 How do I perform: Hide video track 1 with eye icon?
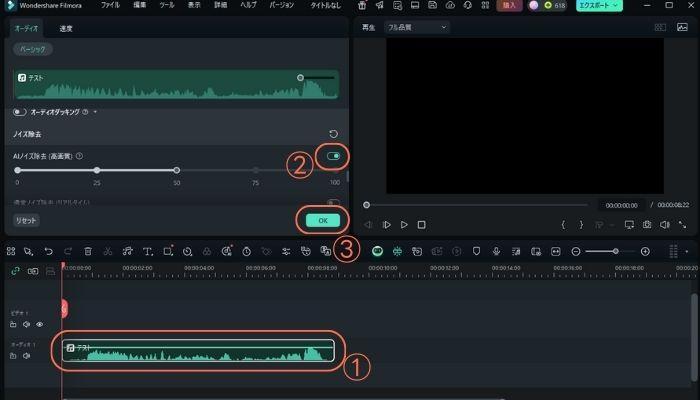40,325
